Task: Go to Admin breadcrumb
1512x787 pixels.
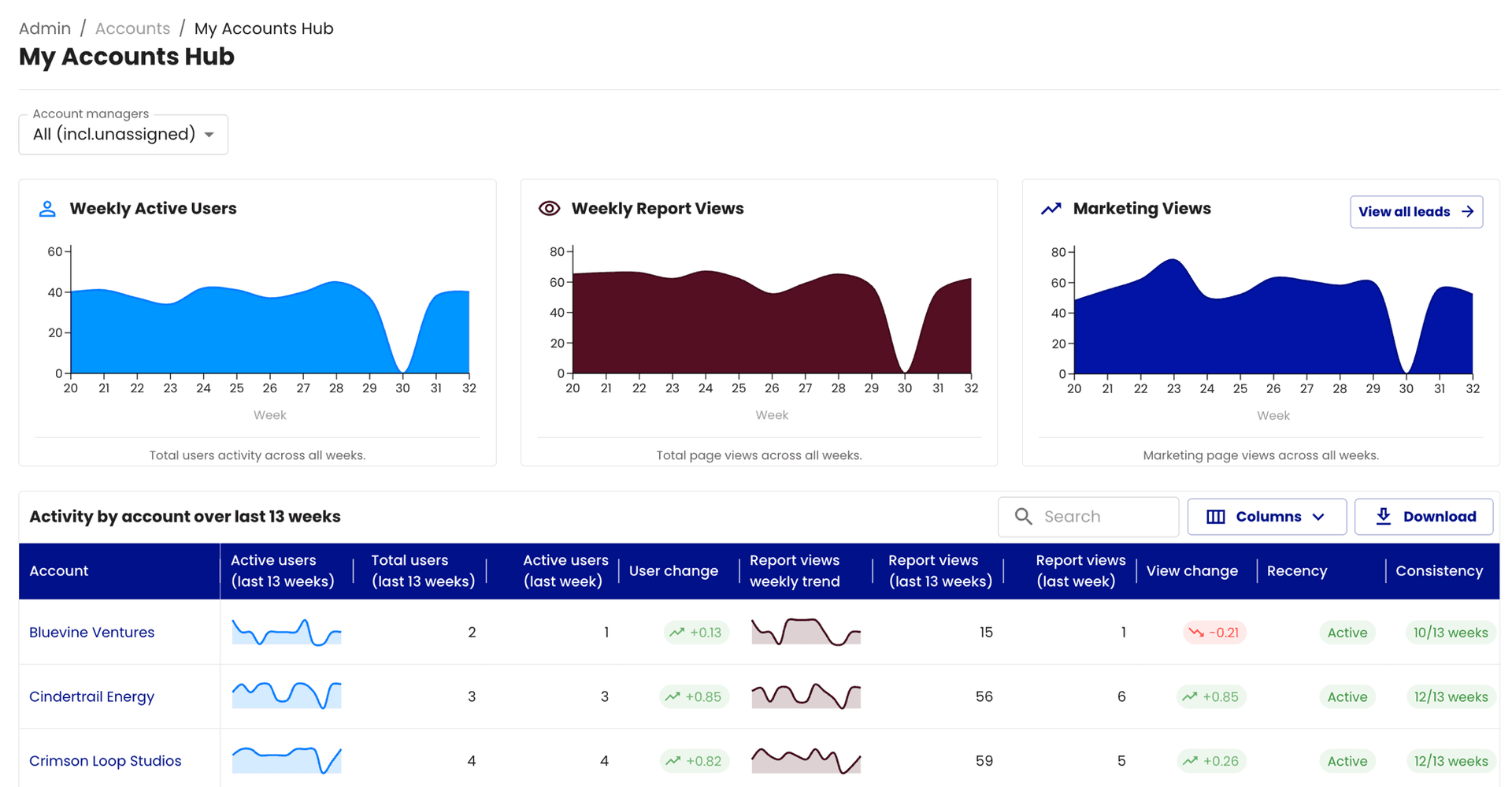Action: coord(45,28)
